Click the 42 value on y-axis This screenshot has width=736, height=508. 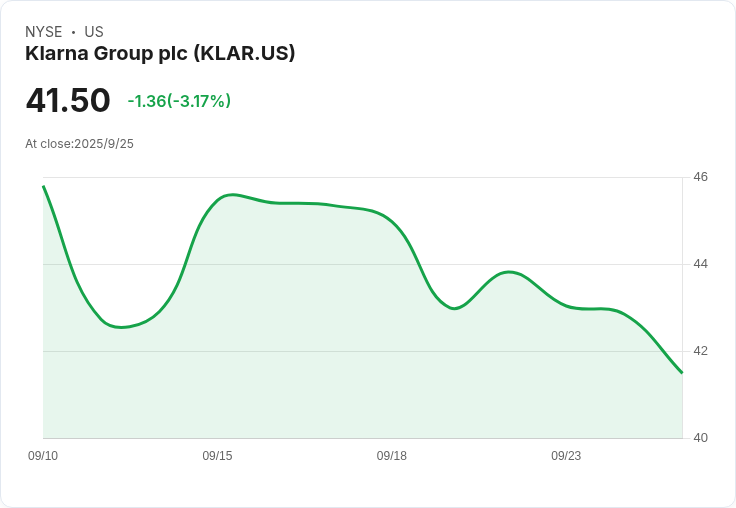700,351
